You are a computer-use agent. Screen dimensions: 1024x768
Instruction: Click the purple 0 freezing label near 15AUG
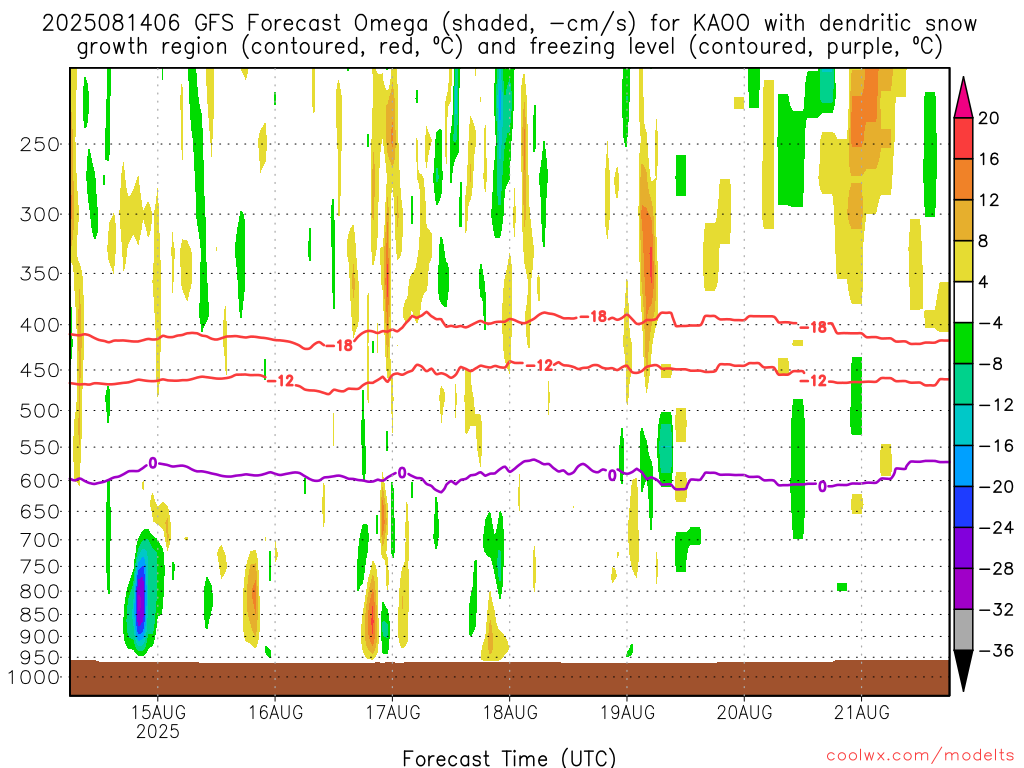pyautogui.click(x=153, y=463)
